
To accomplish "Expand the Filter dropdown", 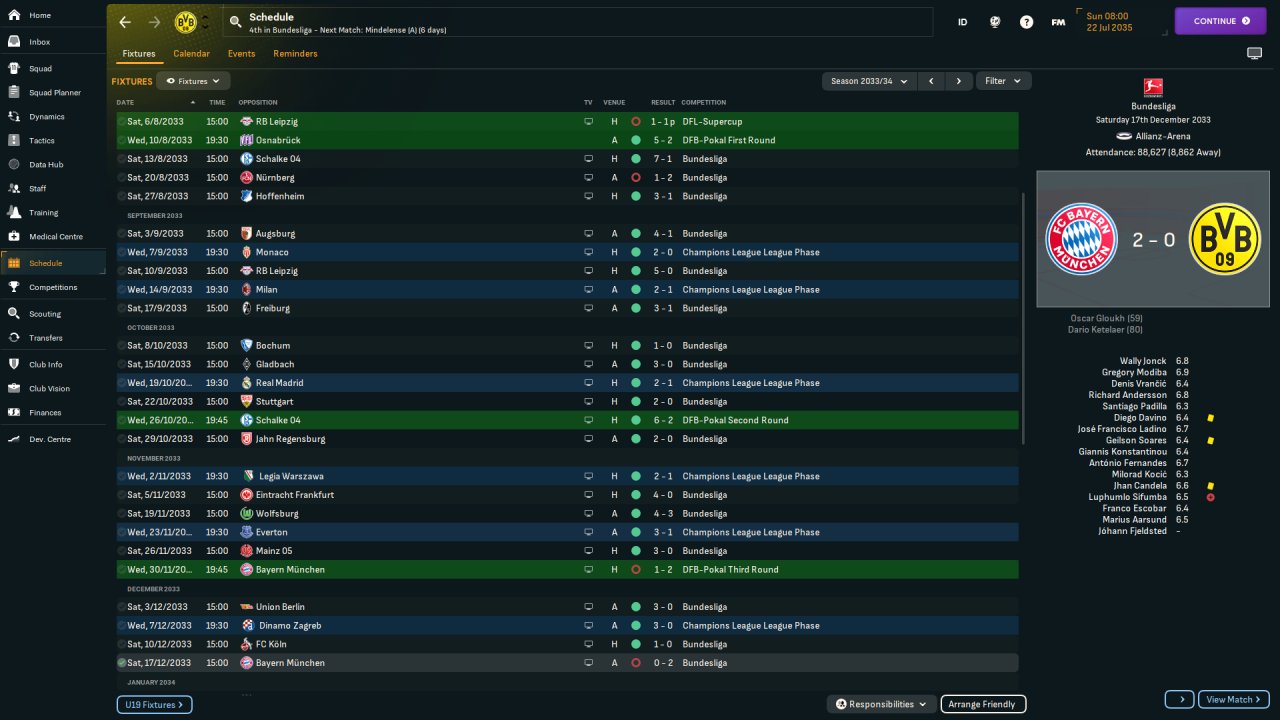I will pyautogui.click(x=1003, y=81).
